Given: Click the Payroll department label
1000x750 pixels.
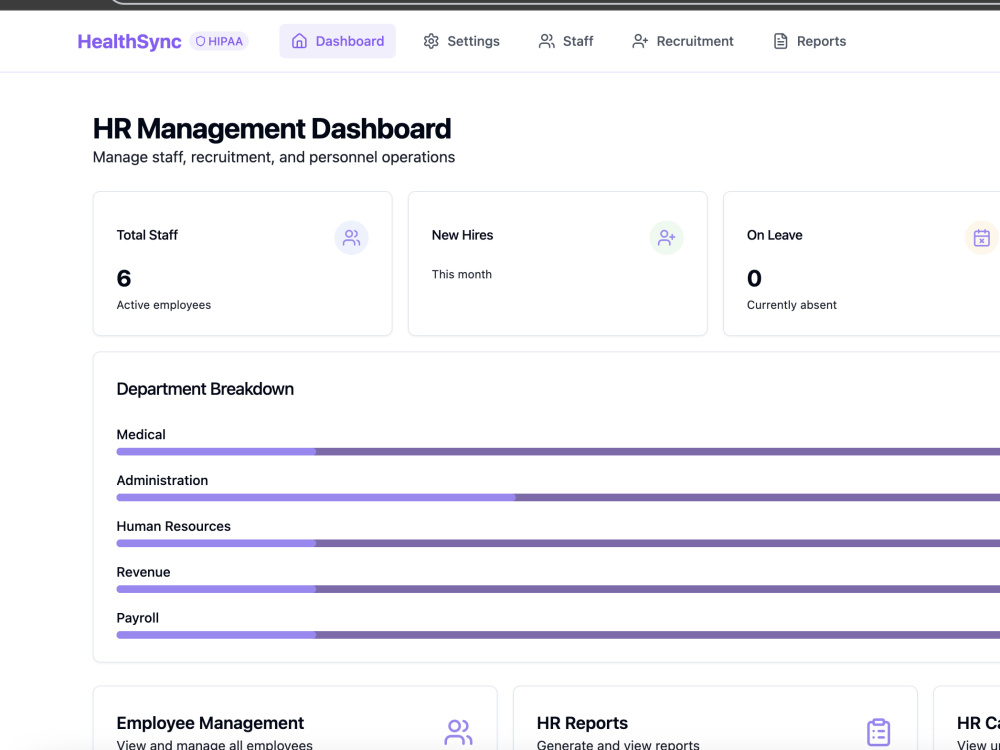Looking at the screenshot, I should click(x=138, y=618).
